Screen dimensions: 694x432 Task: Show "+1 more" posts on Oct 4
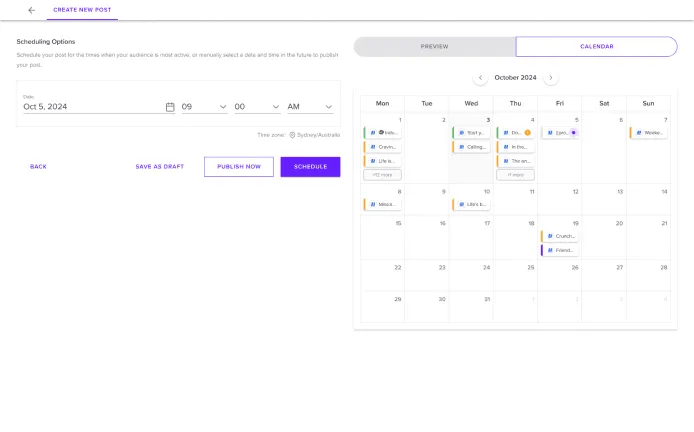pos(515,175)
